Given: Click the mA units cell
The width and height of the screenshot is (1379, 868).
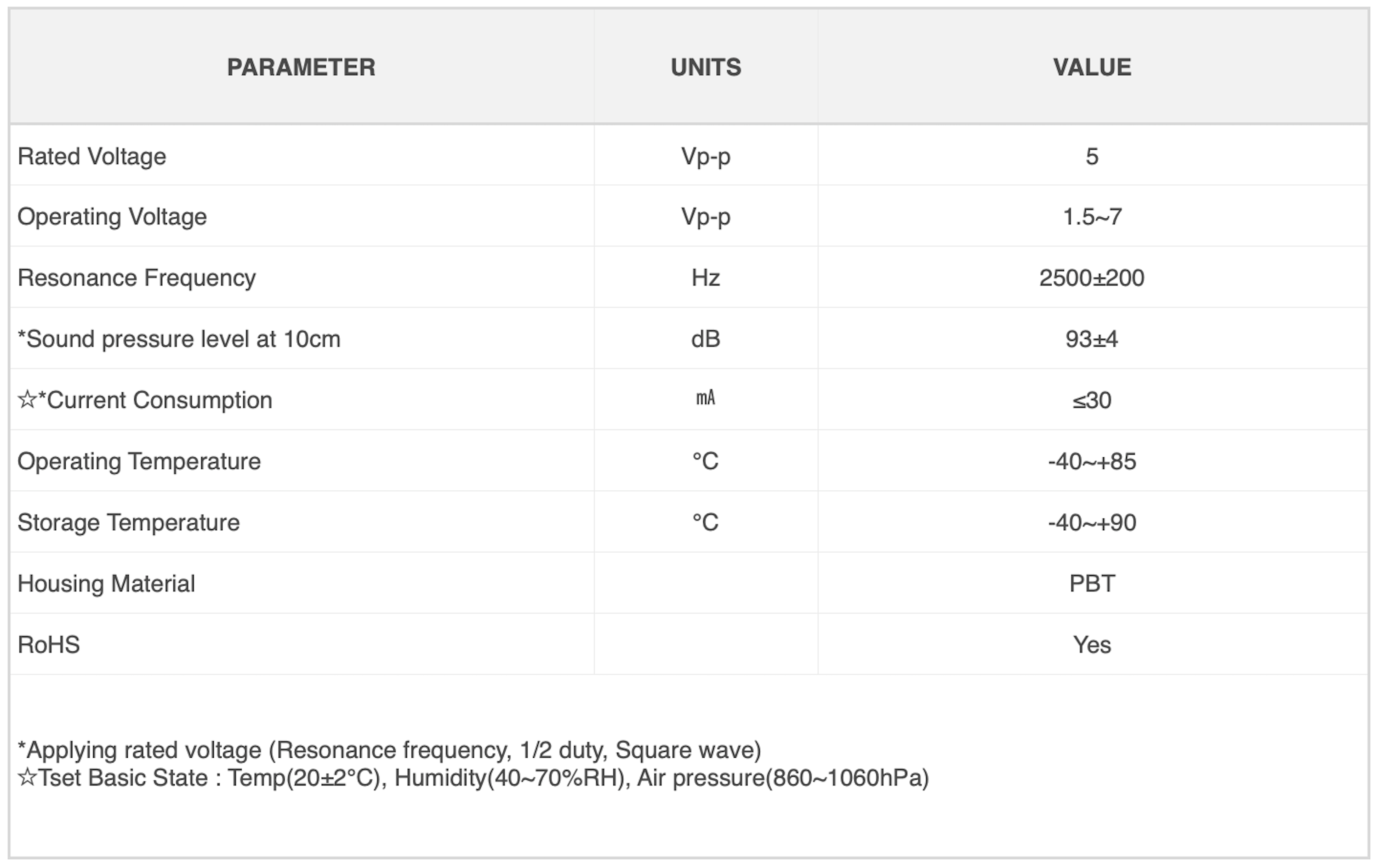Looking at the screenshot, I should click(x=706, y=398).
